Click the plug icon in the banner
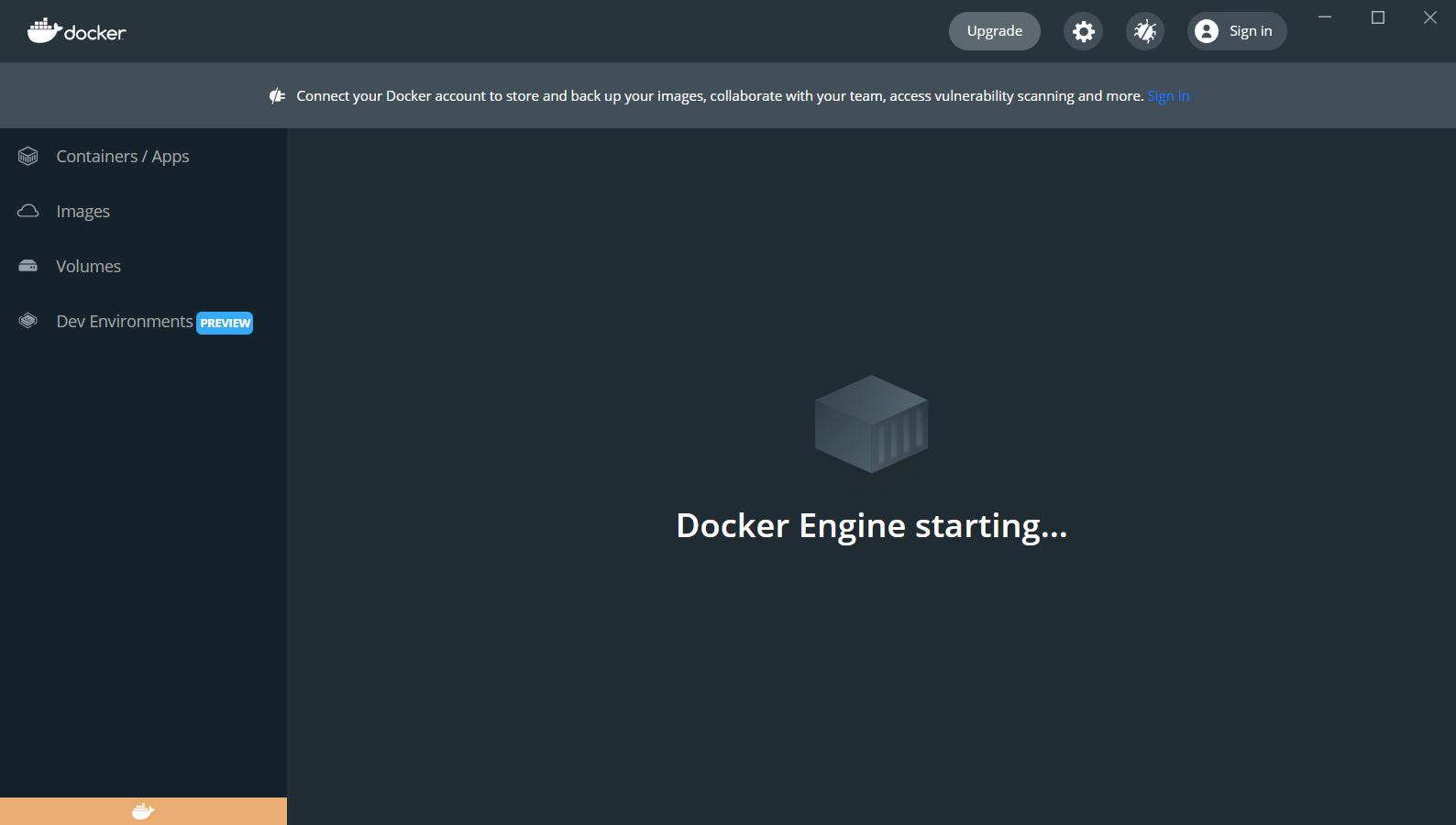 coord(277,95)
